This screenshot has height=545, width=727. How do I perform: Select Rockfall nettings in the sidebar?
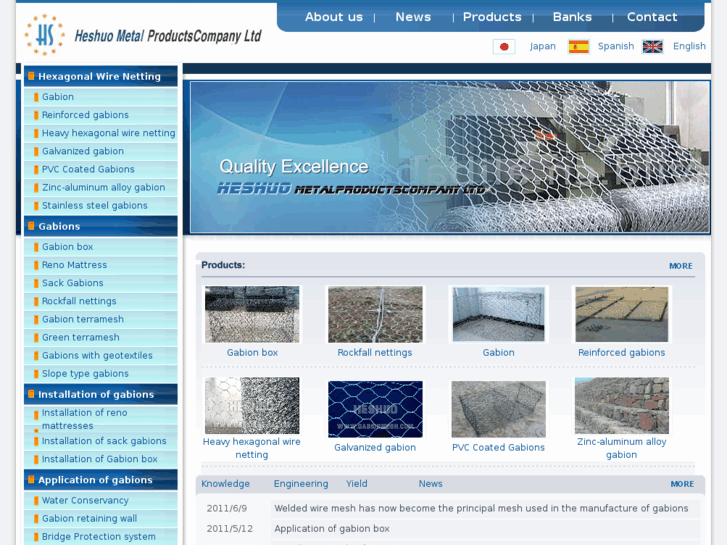[x=79, y=301]
